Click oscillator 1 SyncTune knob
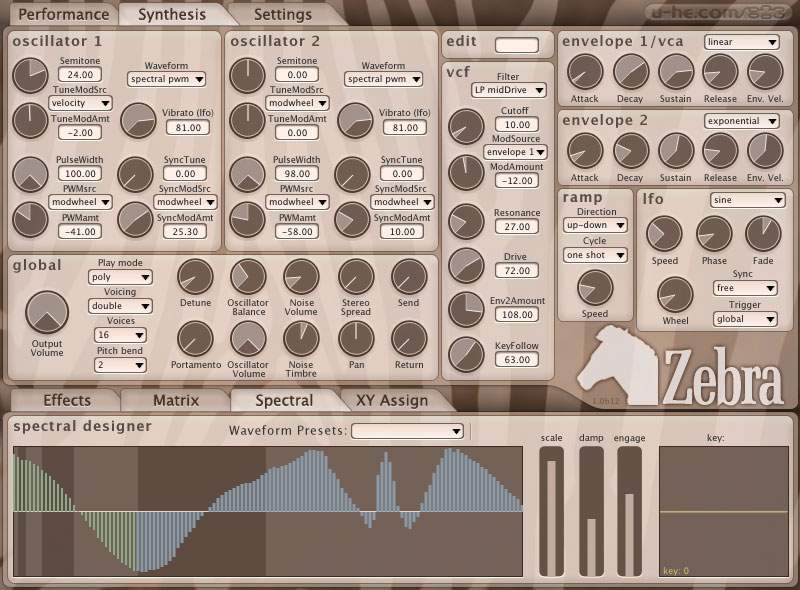 click(135, 175)
